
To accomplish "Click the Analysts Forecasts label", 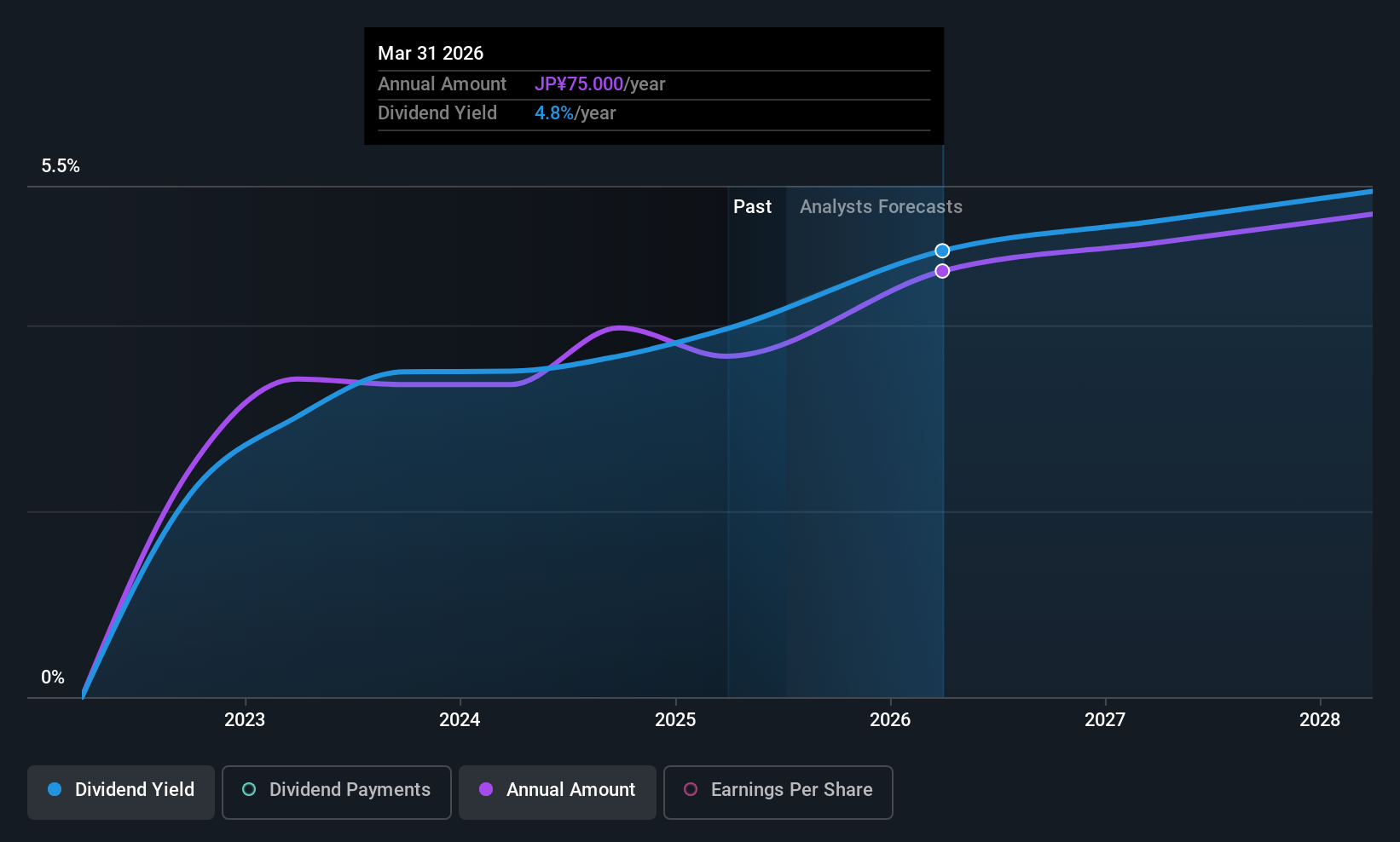I will coord(881,207).
